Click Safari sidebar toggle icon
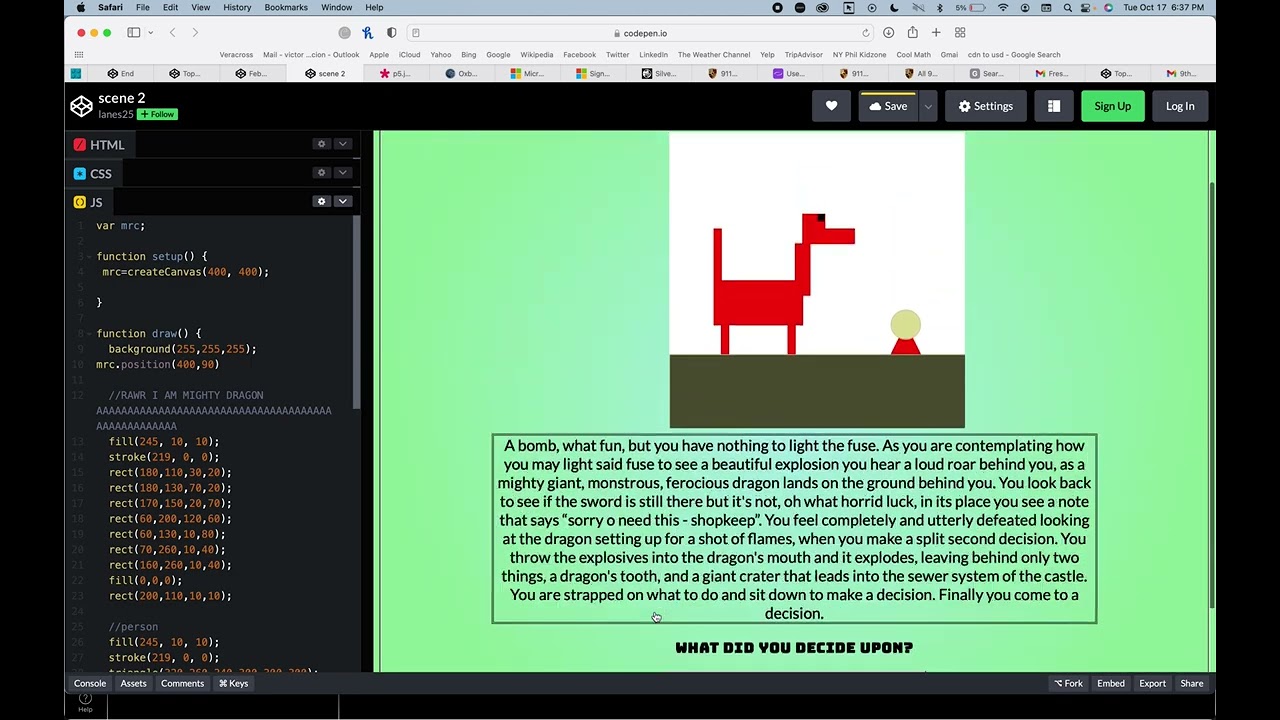This screenshot has height=720, width=1280. [x=133, y=33]
